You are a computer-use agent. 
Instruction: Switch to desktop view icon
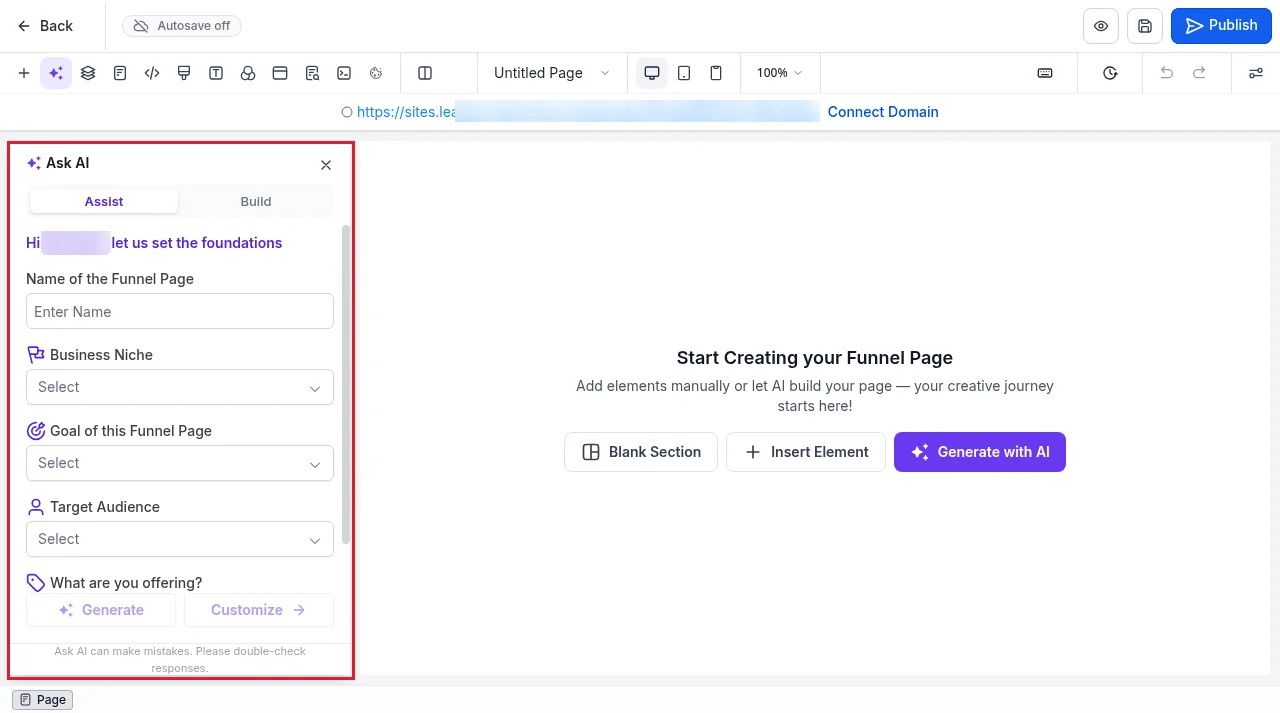click(x=652, y=73)
